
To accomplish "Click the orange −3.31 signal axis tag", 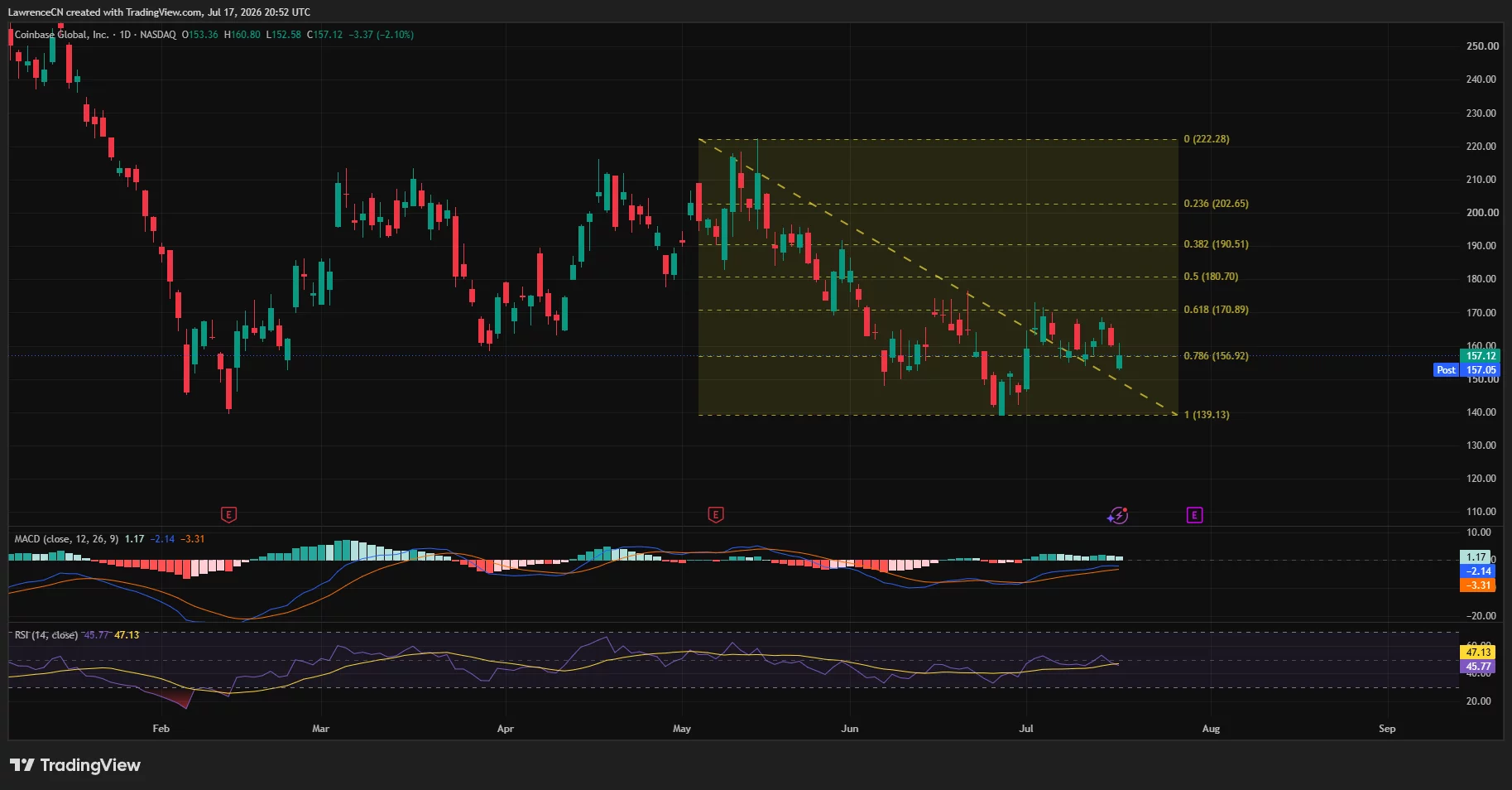I will coord(1477,585).
